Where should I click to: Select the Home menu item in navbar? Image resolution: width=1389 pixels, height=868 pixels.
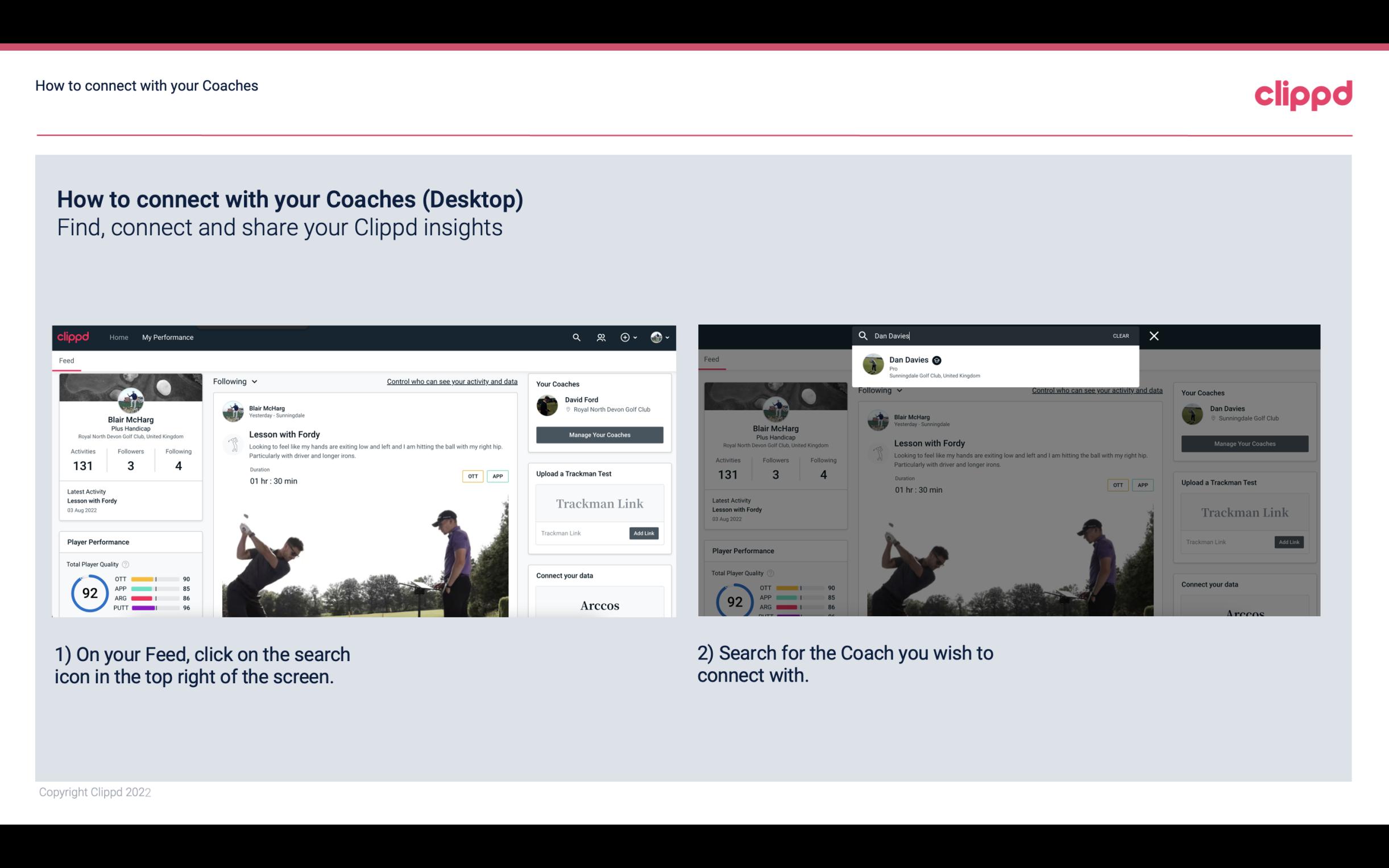pos(120,337)
